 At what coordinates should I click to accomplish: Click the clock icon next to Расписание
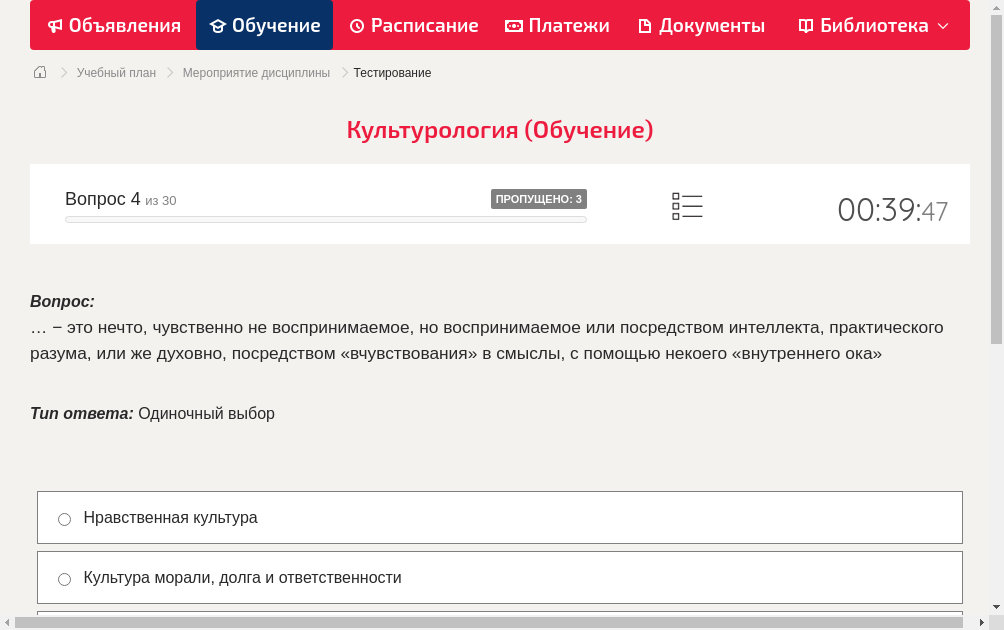(x=356, y=25)
